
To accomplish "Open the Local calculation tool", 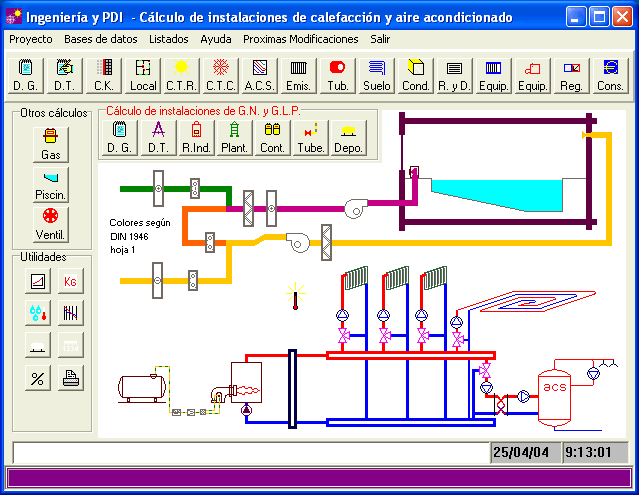I will (x=144, y=76).
